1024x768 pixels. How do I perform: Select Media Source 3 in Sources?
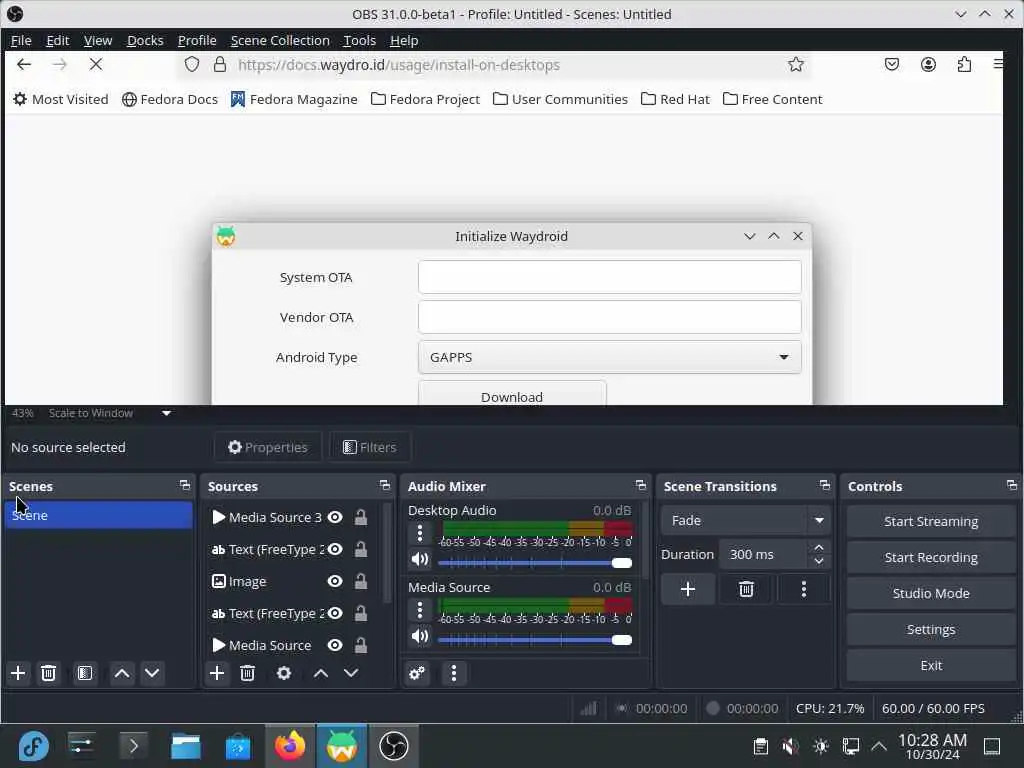[274, 517]
